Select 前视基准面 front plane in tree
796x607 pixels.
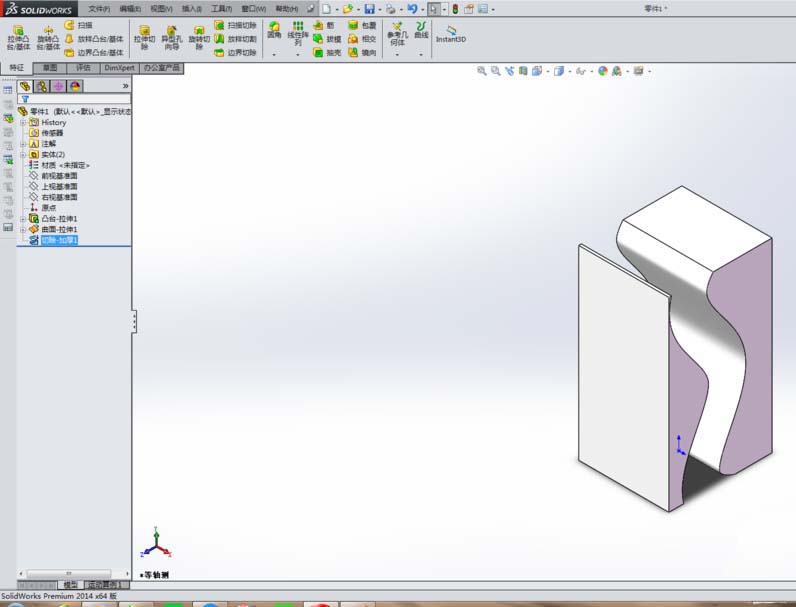(53, 176)
